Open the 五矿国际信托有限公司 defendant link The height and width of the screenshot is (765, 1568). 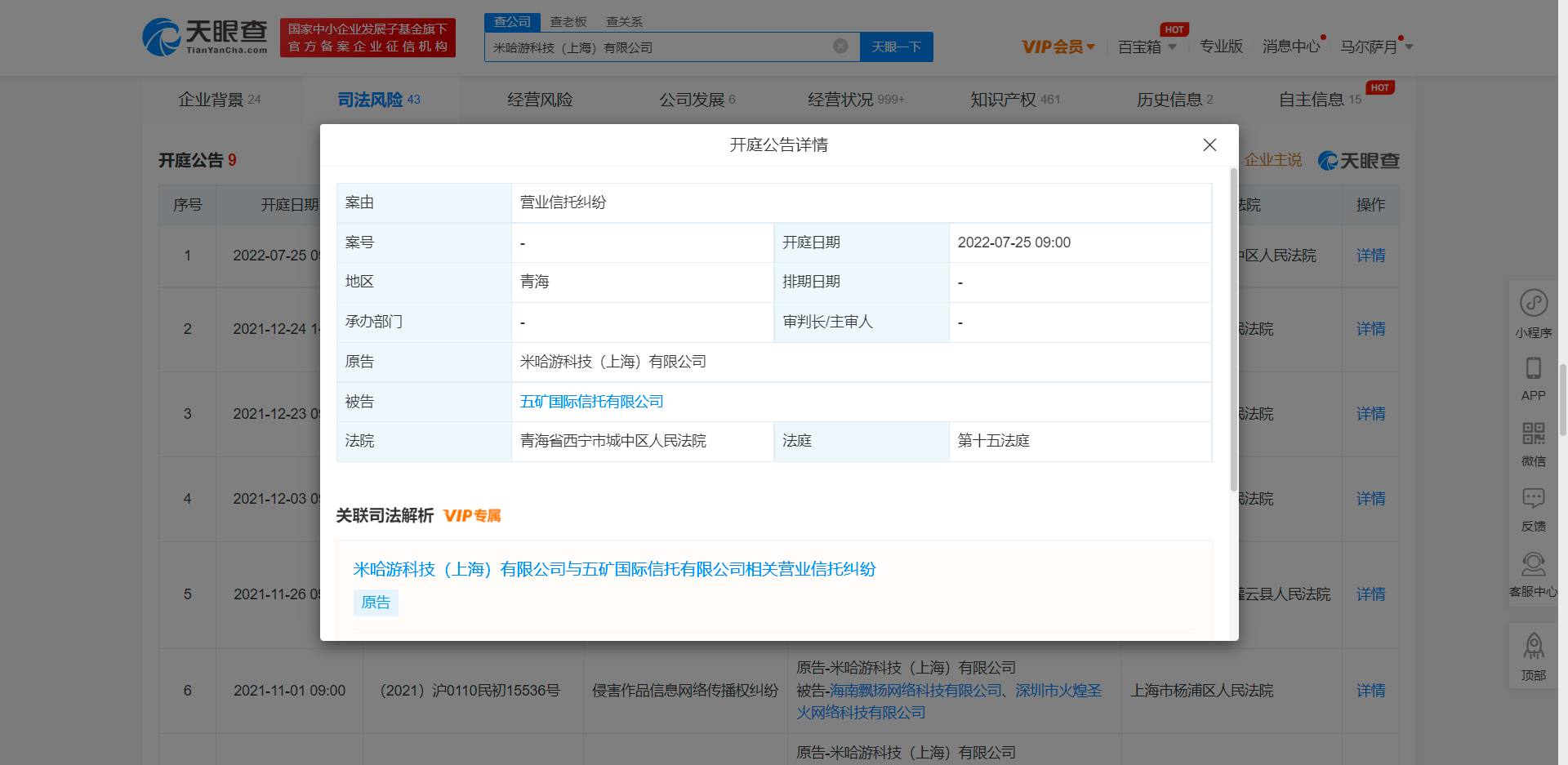[x=591, y=402]
